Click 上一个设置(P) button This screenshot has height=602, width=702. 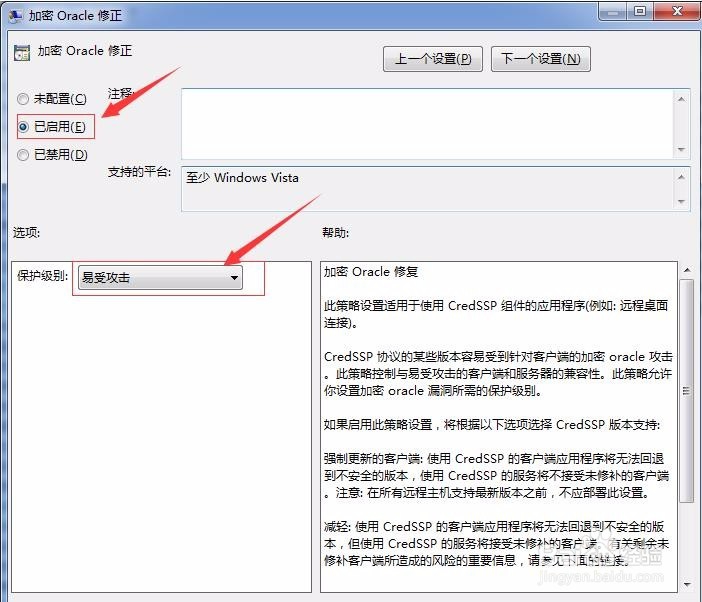click(433, 59)
